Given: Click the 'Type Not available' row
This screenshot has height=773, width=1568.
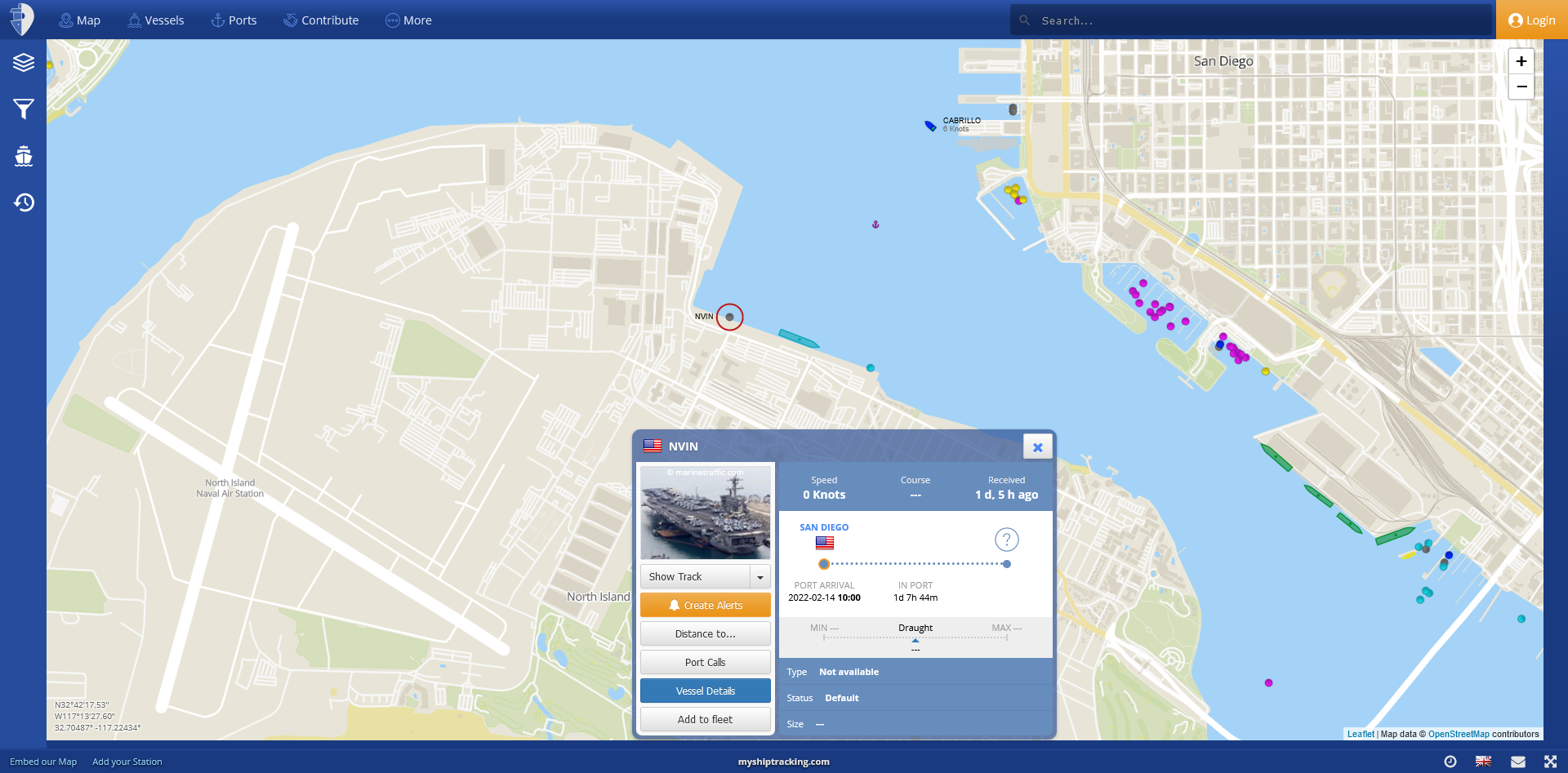Looking at the screenshot, I should (x=915, y=672).
